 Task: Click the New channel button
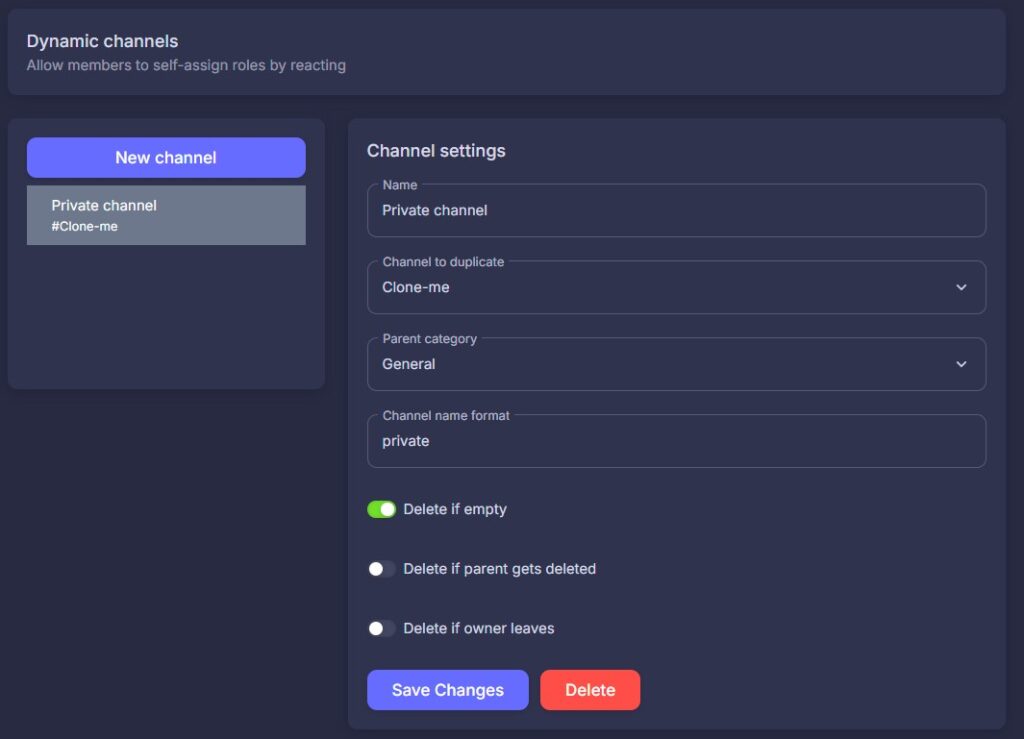[x=166, y=157]
